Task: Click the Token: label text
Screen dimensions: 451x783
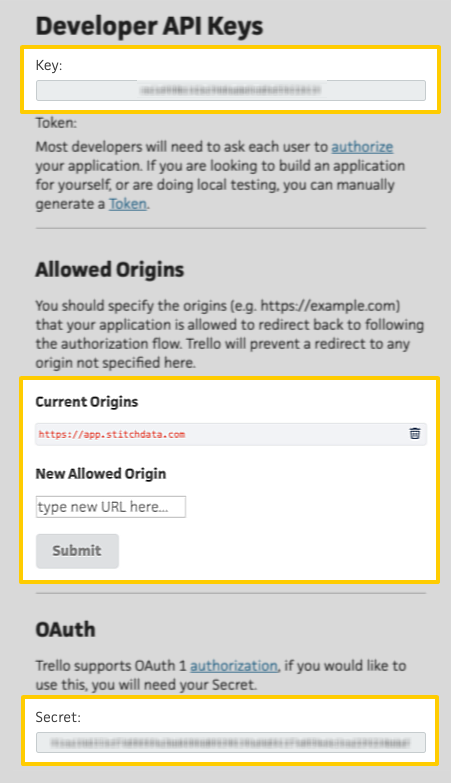Action: coord(56,123)
